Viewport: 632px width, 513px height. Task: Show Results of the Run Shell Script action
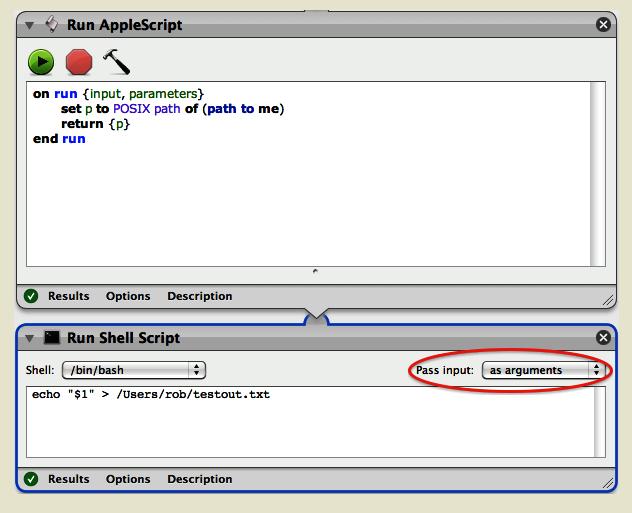pyautogui.click(x=69, y=479)
